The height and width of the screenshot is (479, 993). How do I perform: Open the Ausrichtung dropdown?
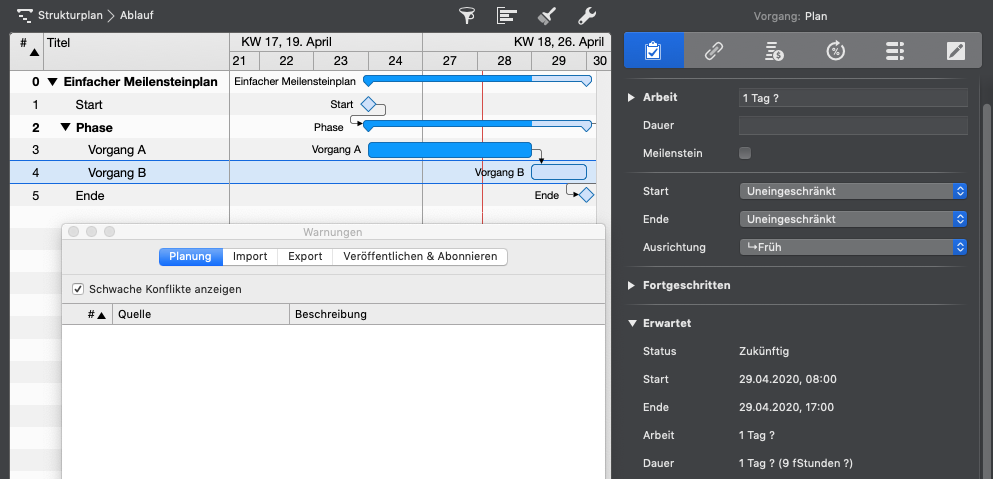(853, 247)
